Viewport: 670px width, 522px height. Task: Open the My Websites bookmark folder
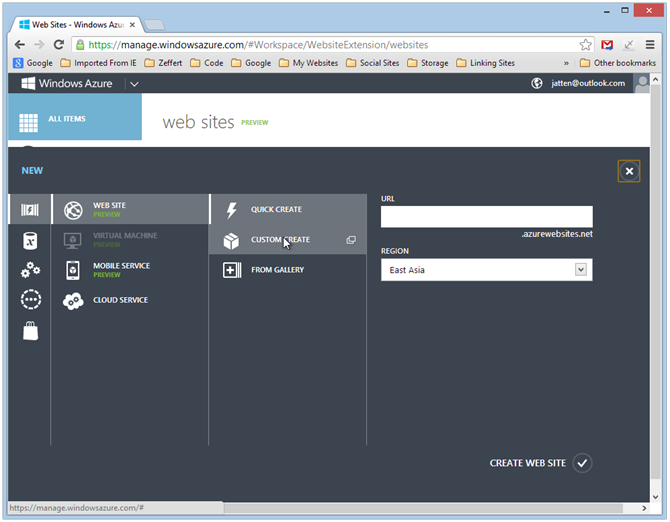309,63
